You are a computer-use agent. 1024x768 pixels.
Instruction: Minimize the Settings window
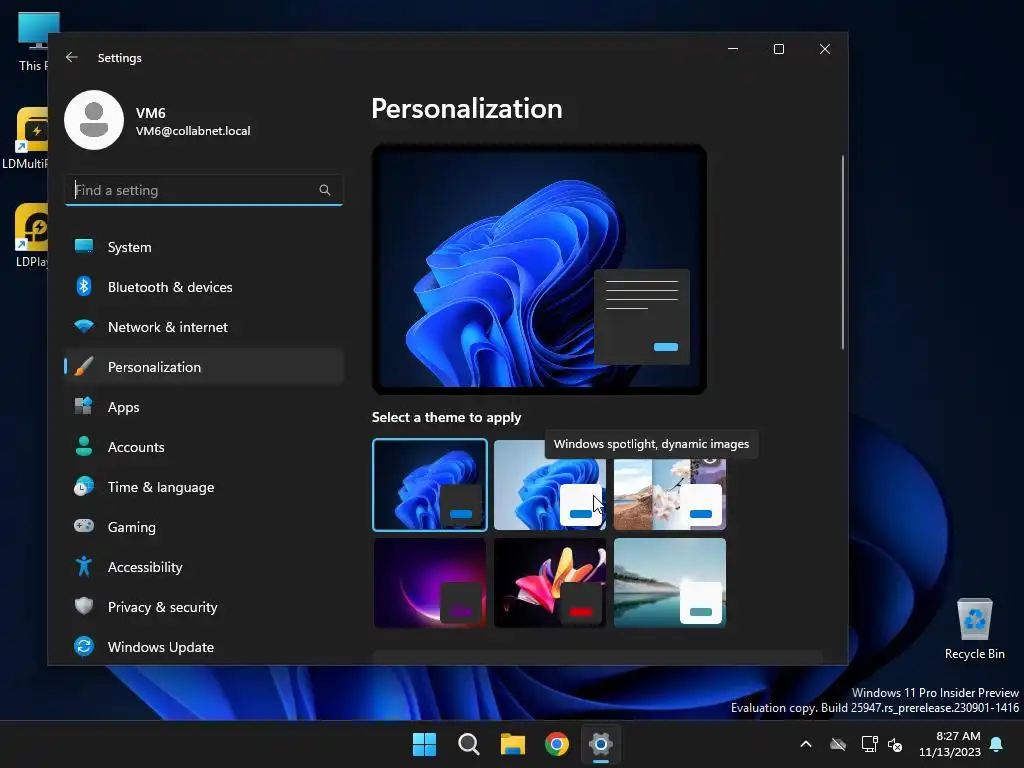pyautogui.click(x=733, y=49)
